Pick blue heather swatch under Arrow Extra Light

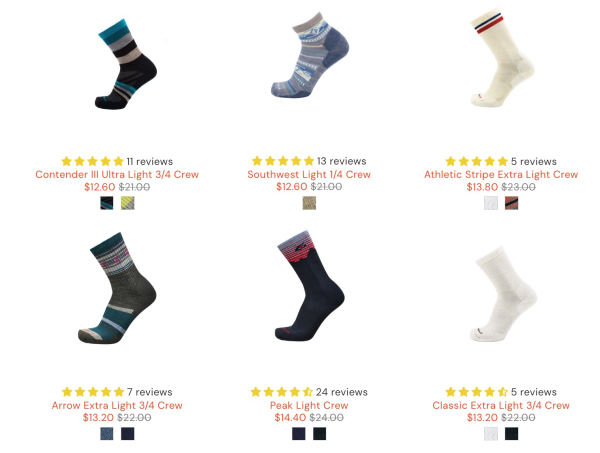click(107, 434)
